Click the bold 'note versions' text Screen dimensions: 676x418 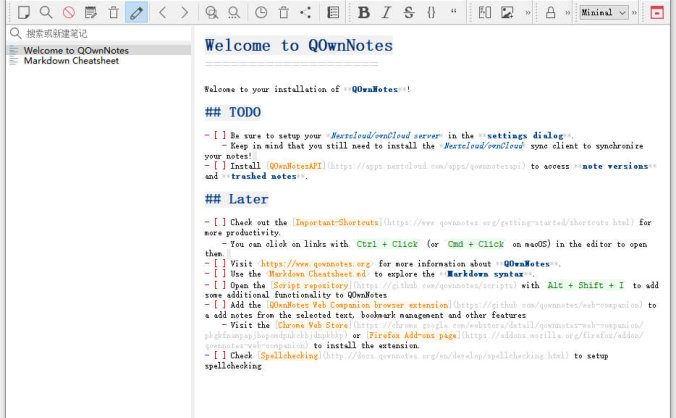click(x=615, y=166)
